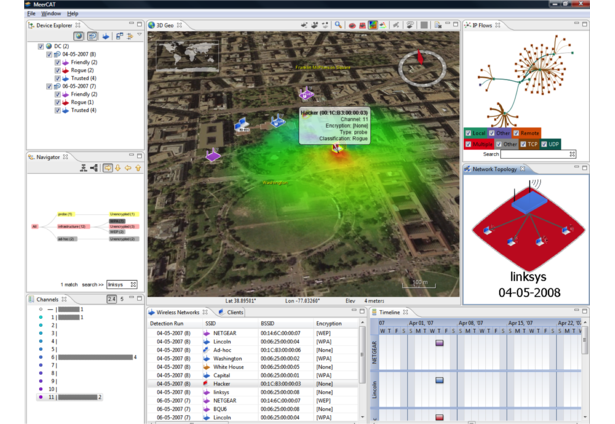Sort by the SSID column header
Screen dimensions: 615x424
pyautogui.click(x=211, y=324)
